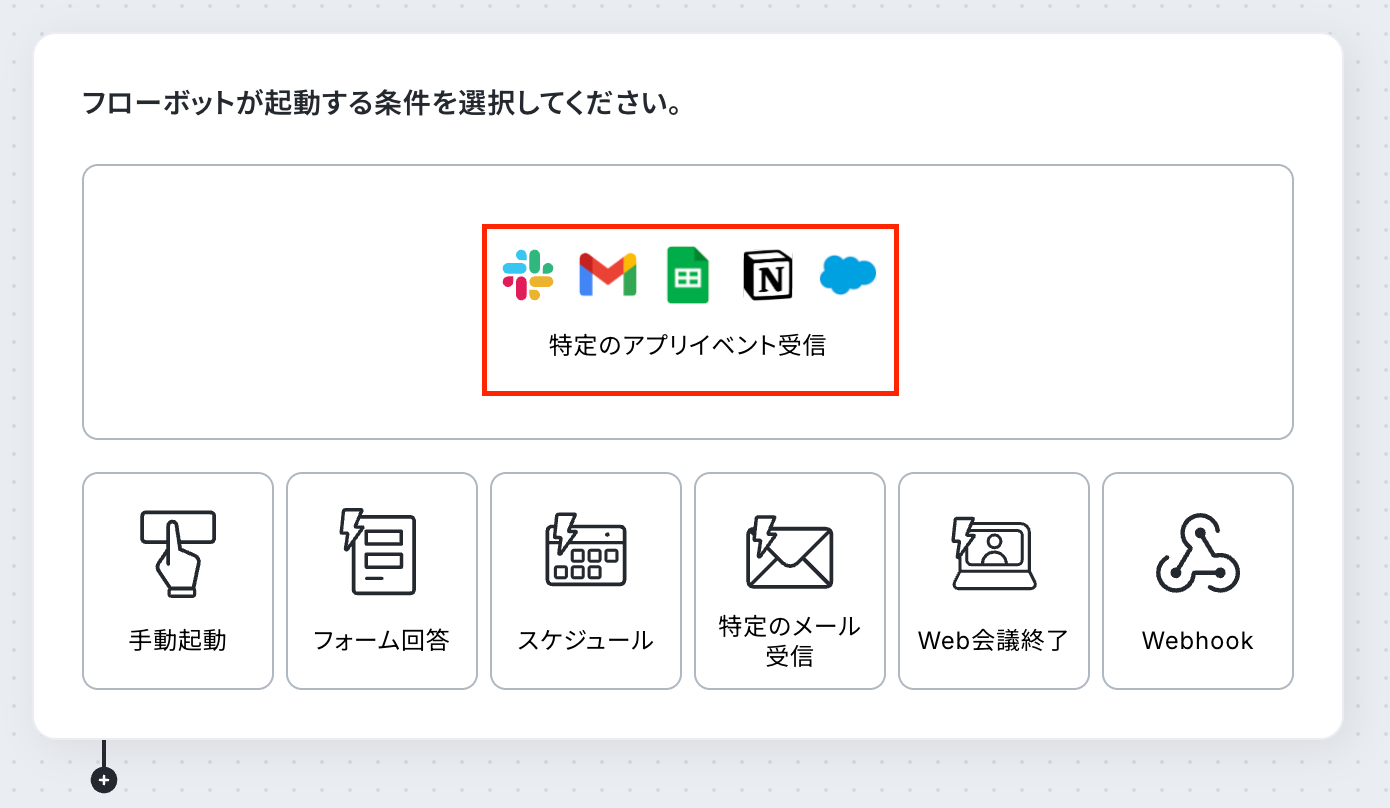Choose the 手動起動 trigger label

pos(178,640)
